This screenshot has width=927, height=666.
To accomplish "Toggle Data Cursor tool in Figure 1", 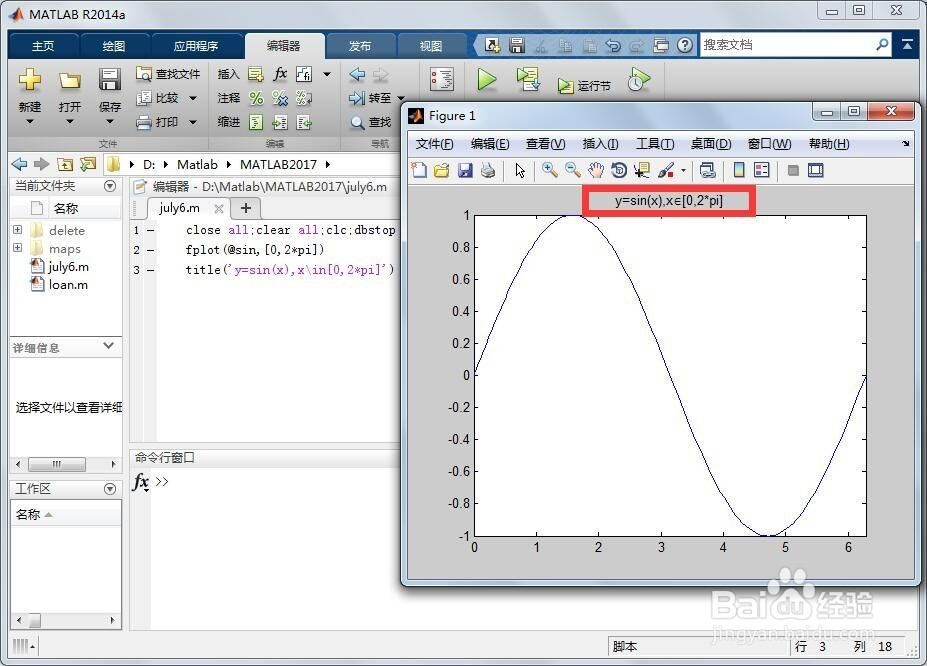I will pos(642,171).
